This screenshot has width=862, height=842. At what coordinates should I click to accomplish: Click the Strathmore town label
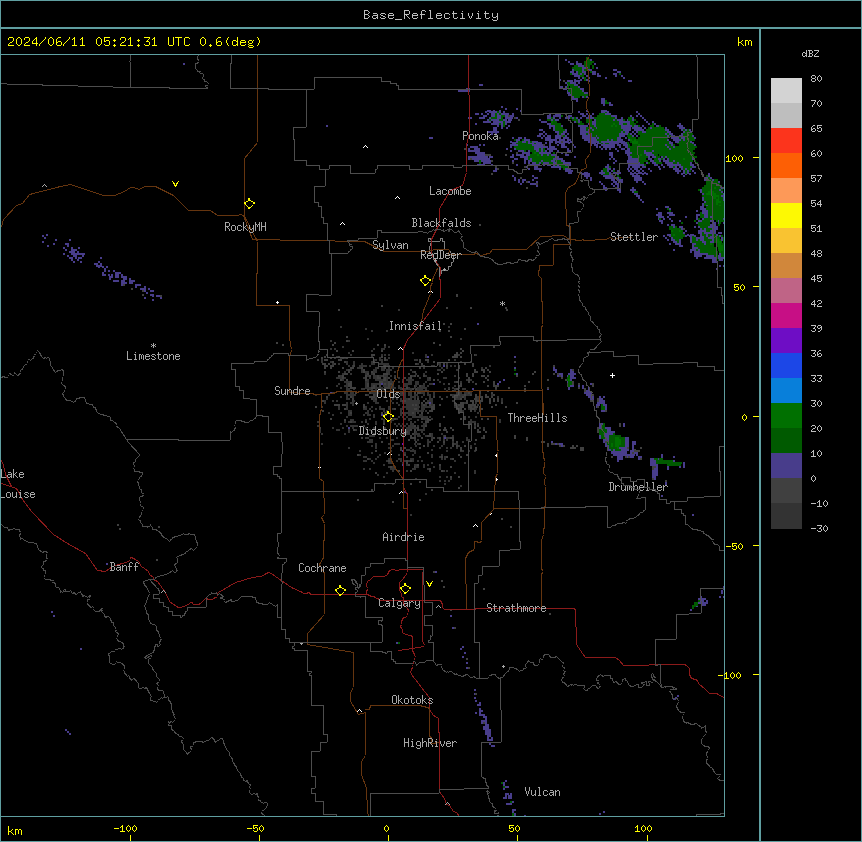pyautogui.click(x=516, y=608)
